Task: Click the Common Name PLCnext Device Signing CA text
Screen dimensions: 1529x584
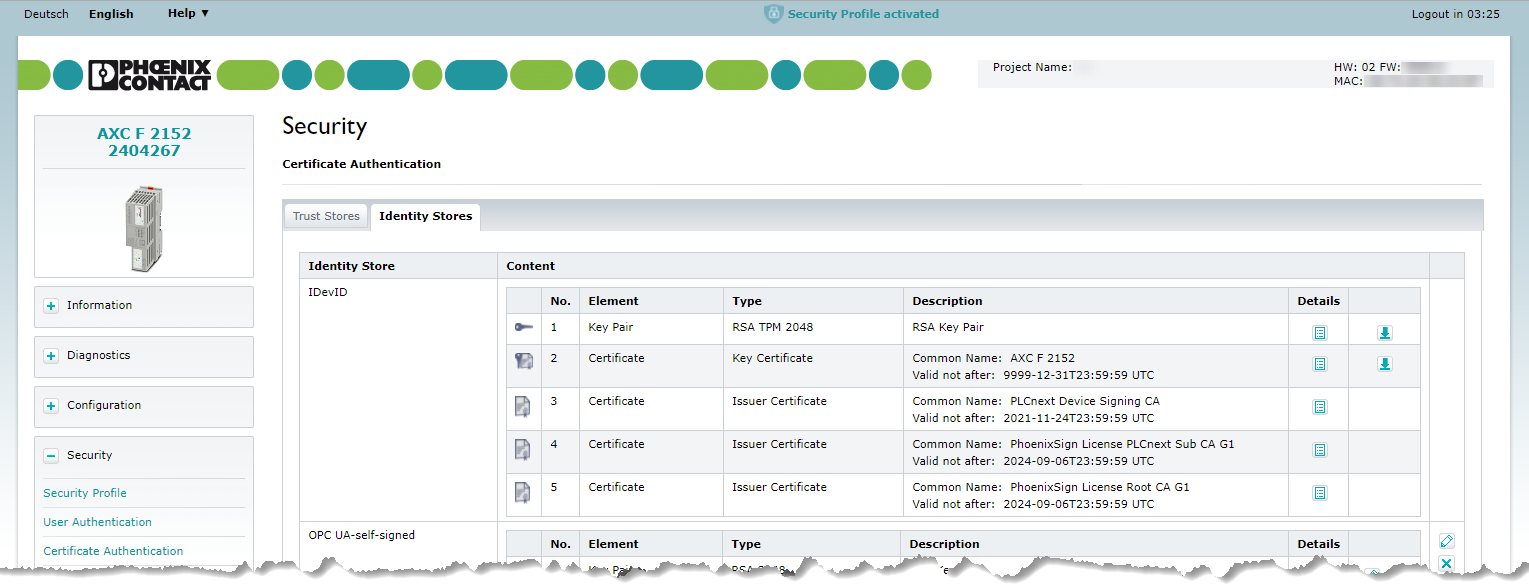Action: coord(1036,401)
